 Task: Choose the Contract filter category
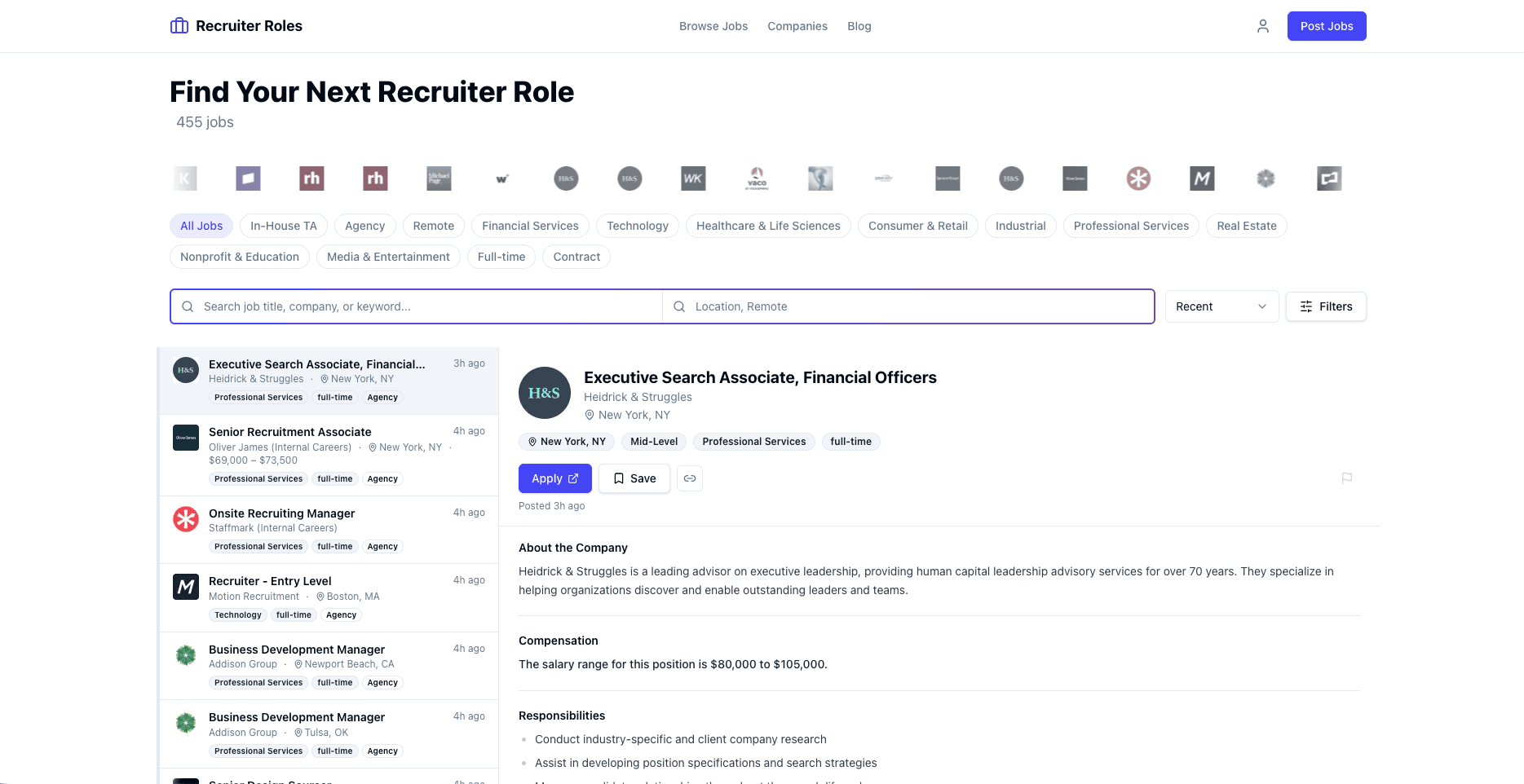click(576, 257)
